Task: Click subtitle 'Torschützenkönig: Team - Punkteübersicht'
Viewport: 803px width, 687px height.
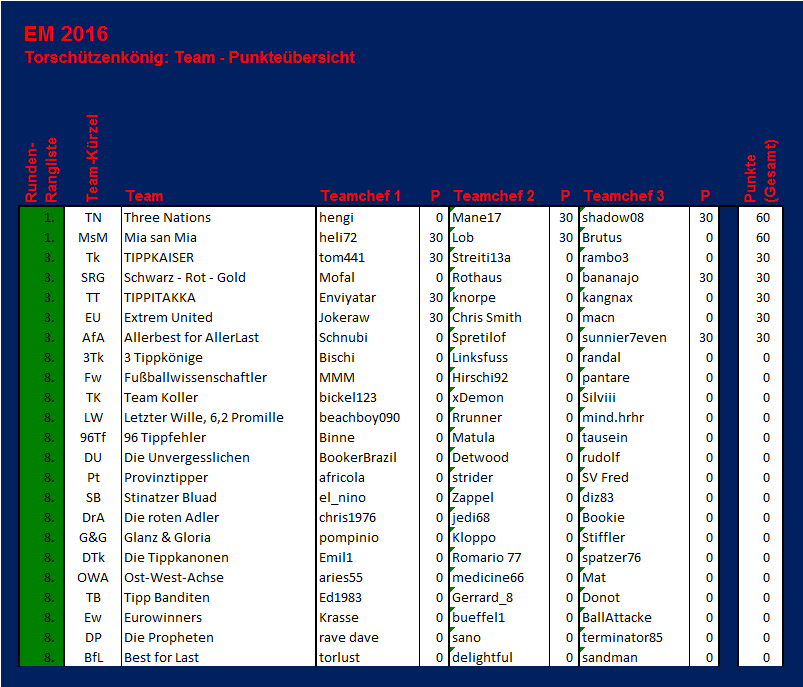Action: click(189, 57)
